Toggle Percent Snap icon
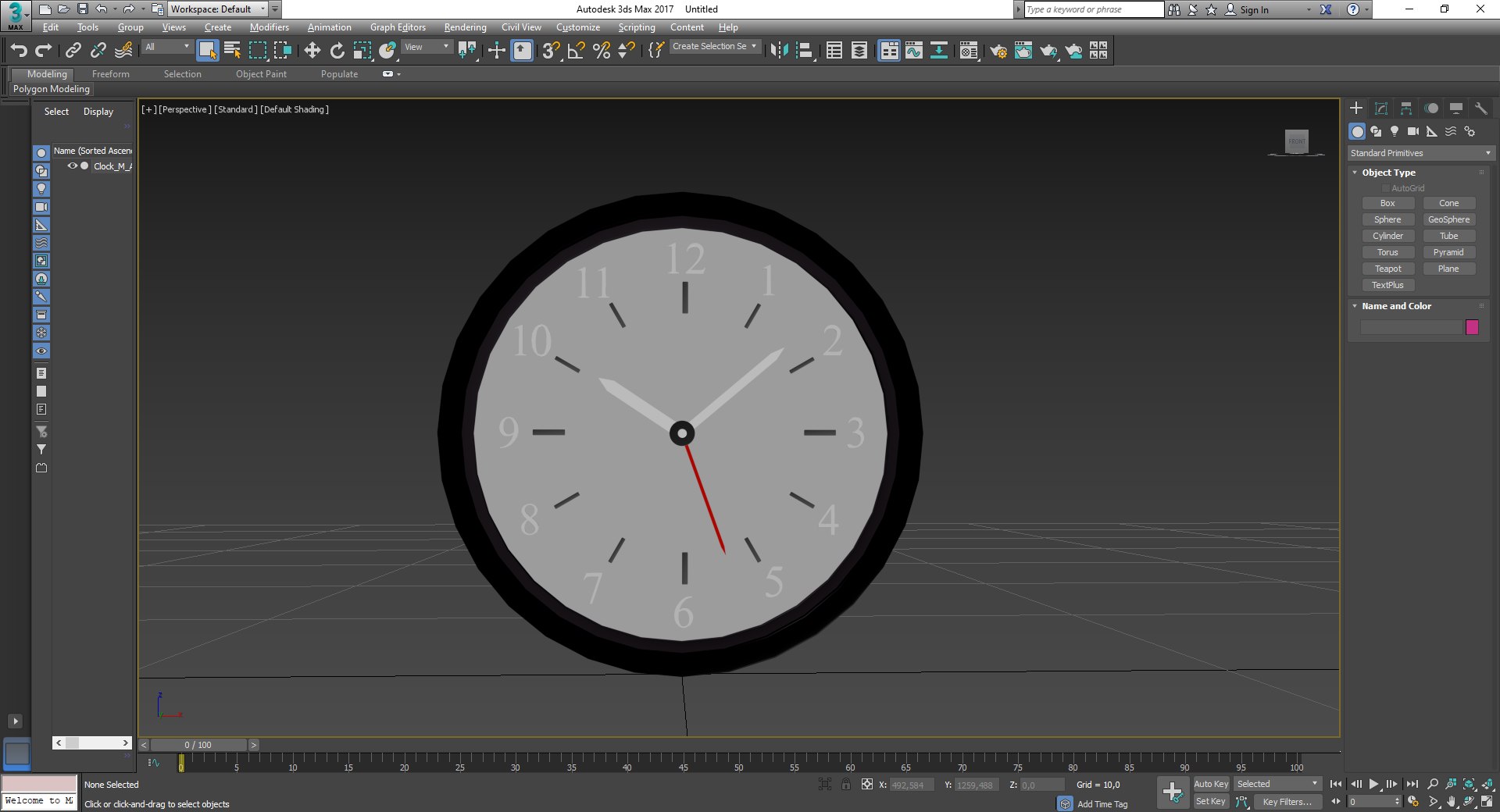This screenshot has width=1500, height=812. tap(602, 51)
